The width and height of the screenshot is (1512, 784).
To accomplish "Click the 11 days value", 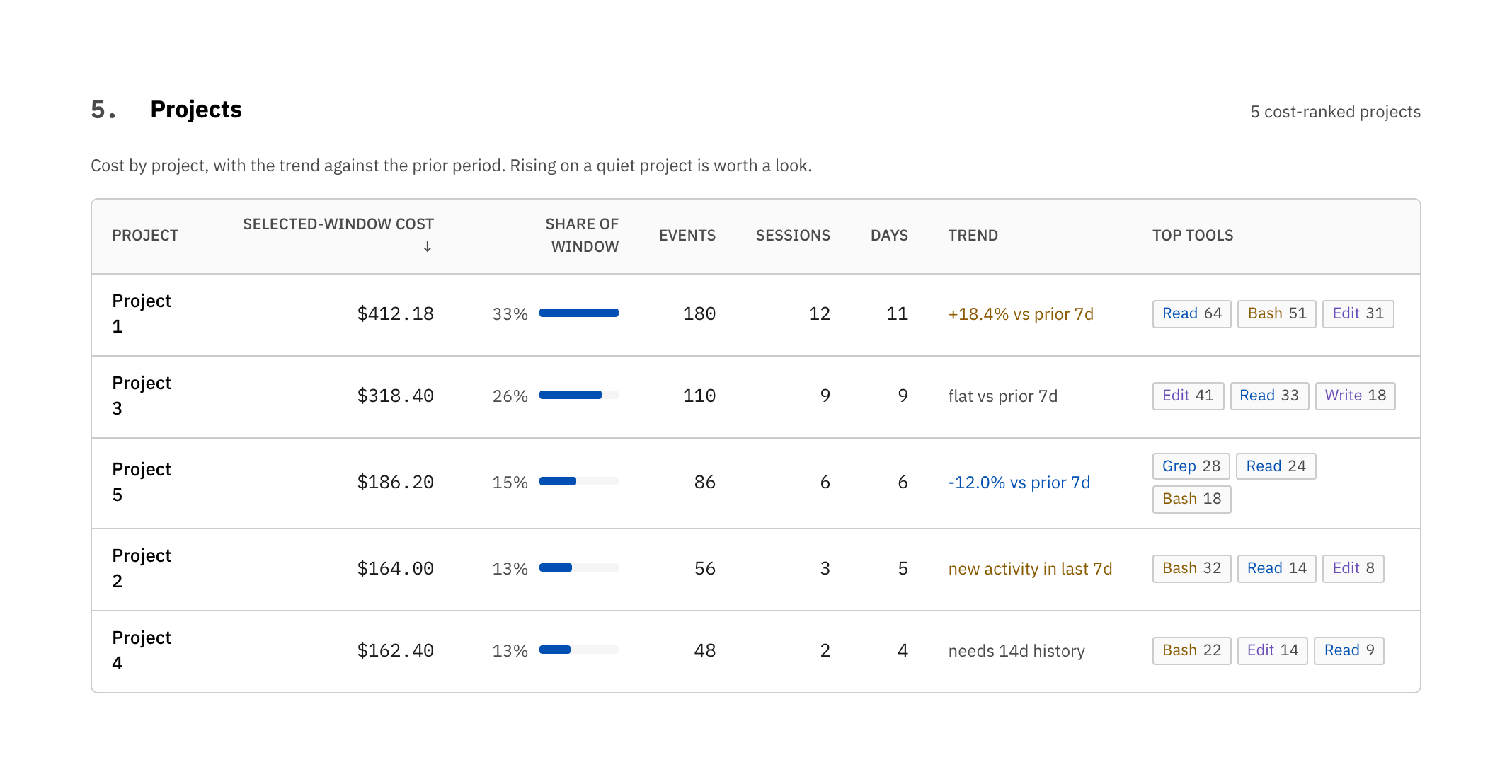I will pyautogui.click(x=898, y=314).
